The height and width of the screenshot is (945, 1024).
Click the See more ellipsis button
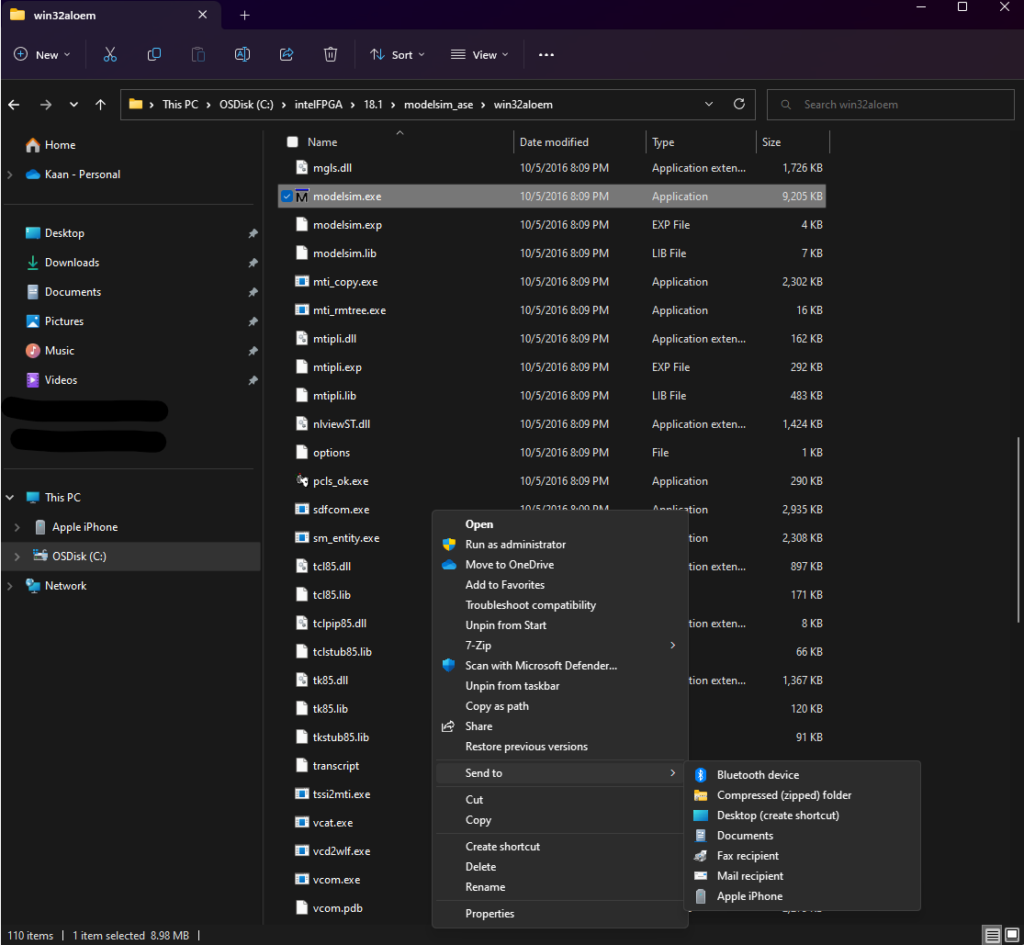(x=546, y=54)
